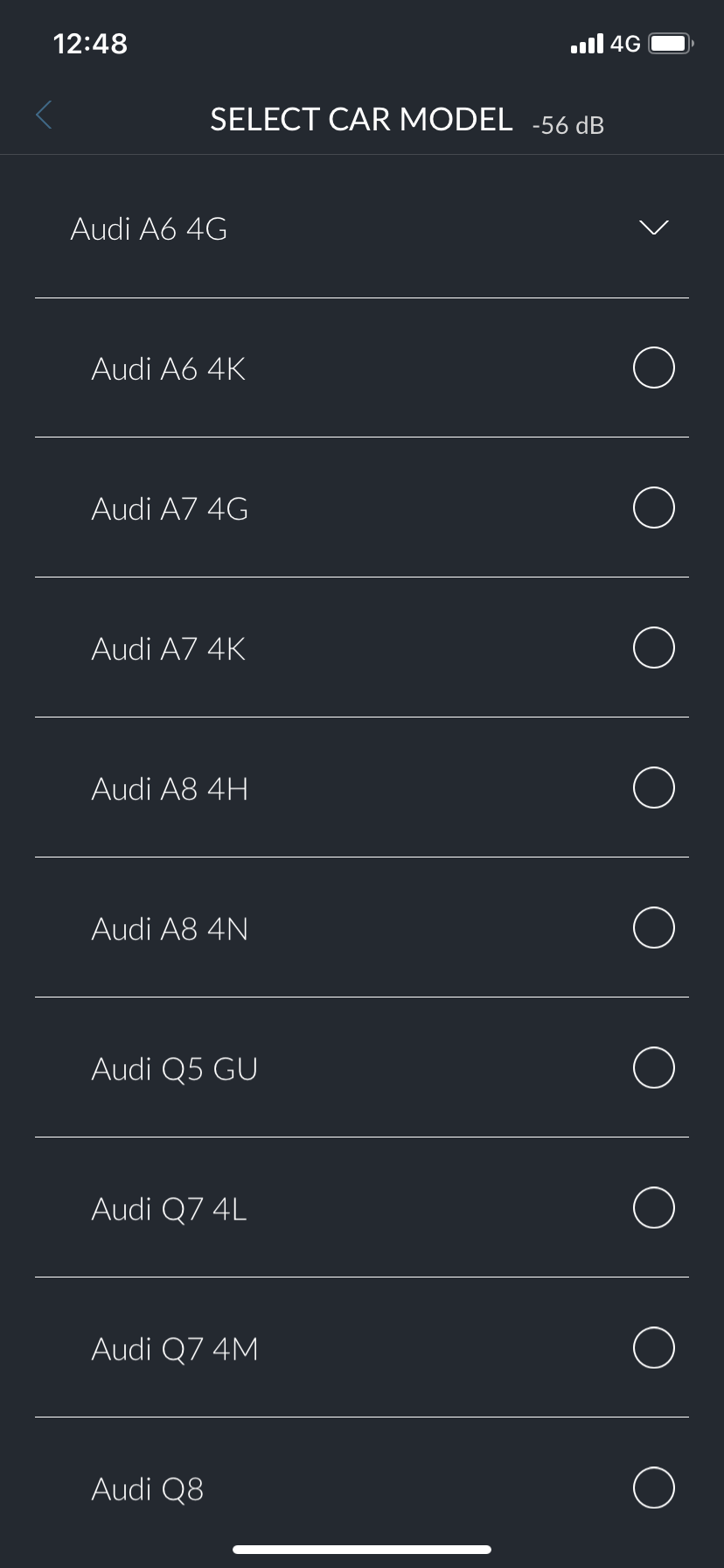The width and height of the screenshot is (724, 1568).
Task: Tap the -56 dB level indicator
Action: pyautogui.click(x=567, y=125)
